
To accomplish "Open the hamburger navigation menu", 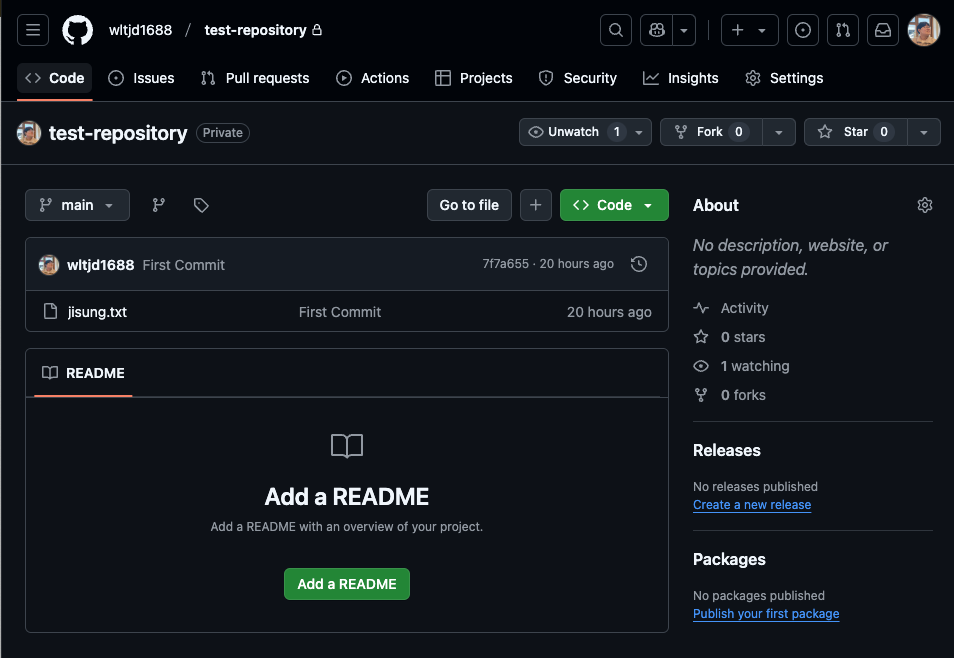I will [33, 30].
